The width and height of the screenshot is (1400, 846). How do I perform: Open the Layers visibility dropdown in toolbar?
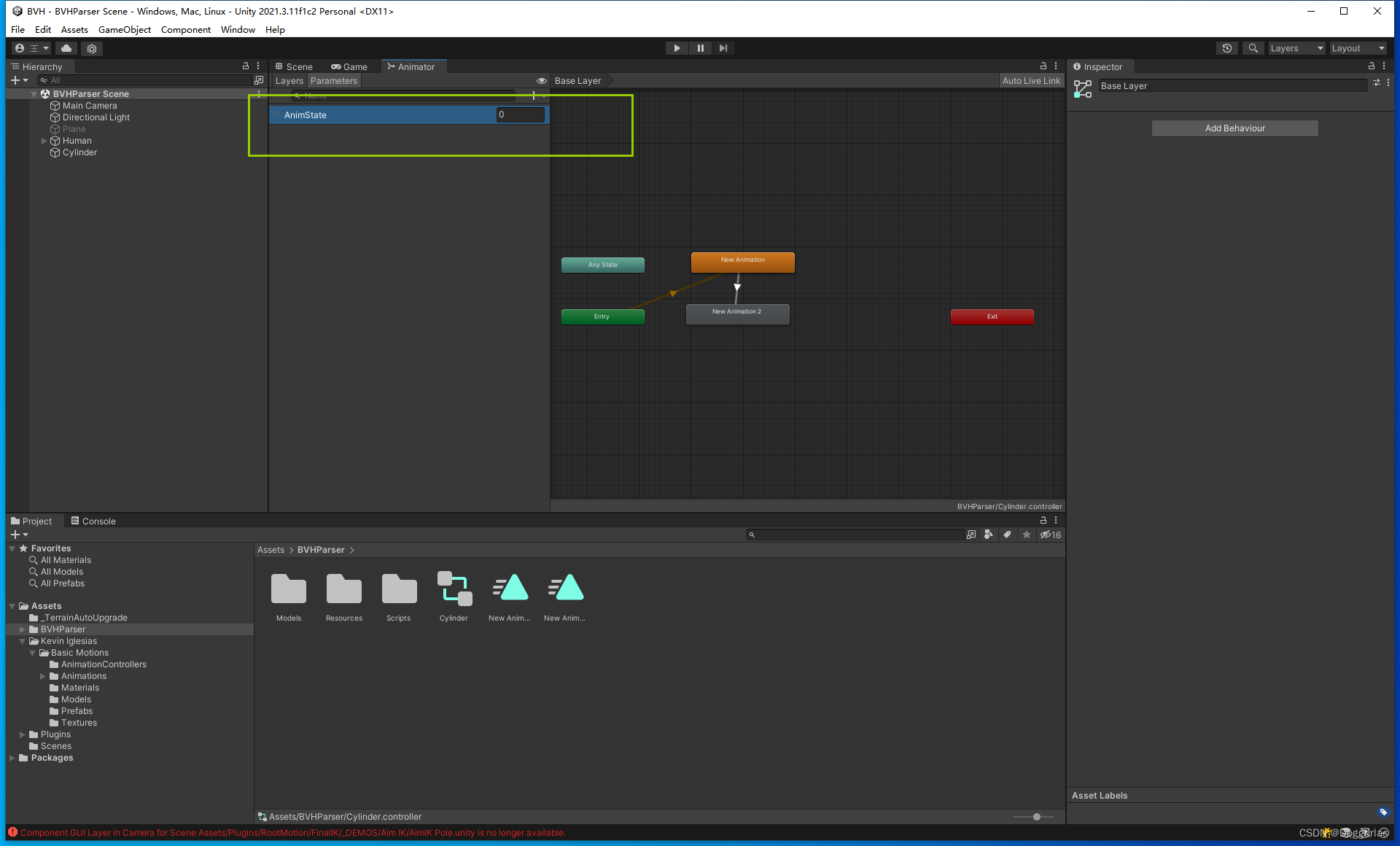(1296, 48)
